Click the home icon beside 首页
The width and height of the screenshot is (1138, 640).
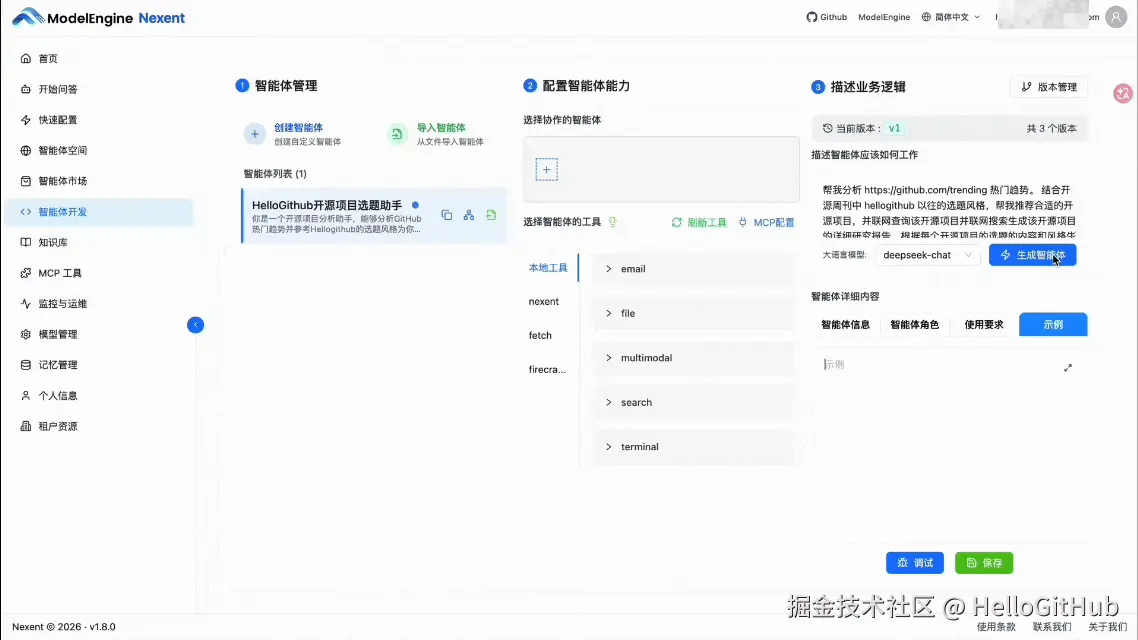pyautogui.click(x=26, y=58)
